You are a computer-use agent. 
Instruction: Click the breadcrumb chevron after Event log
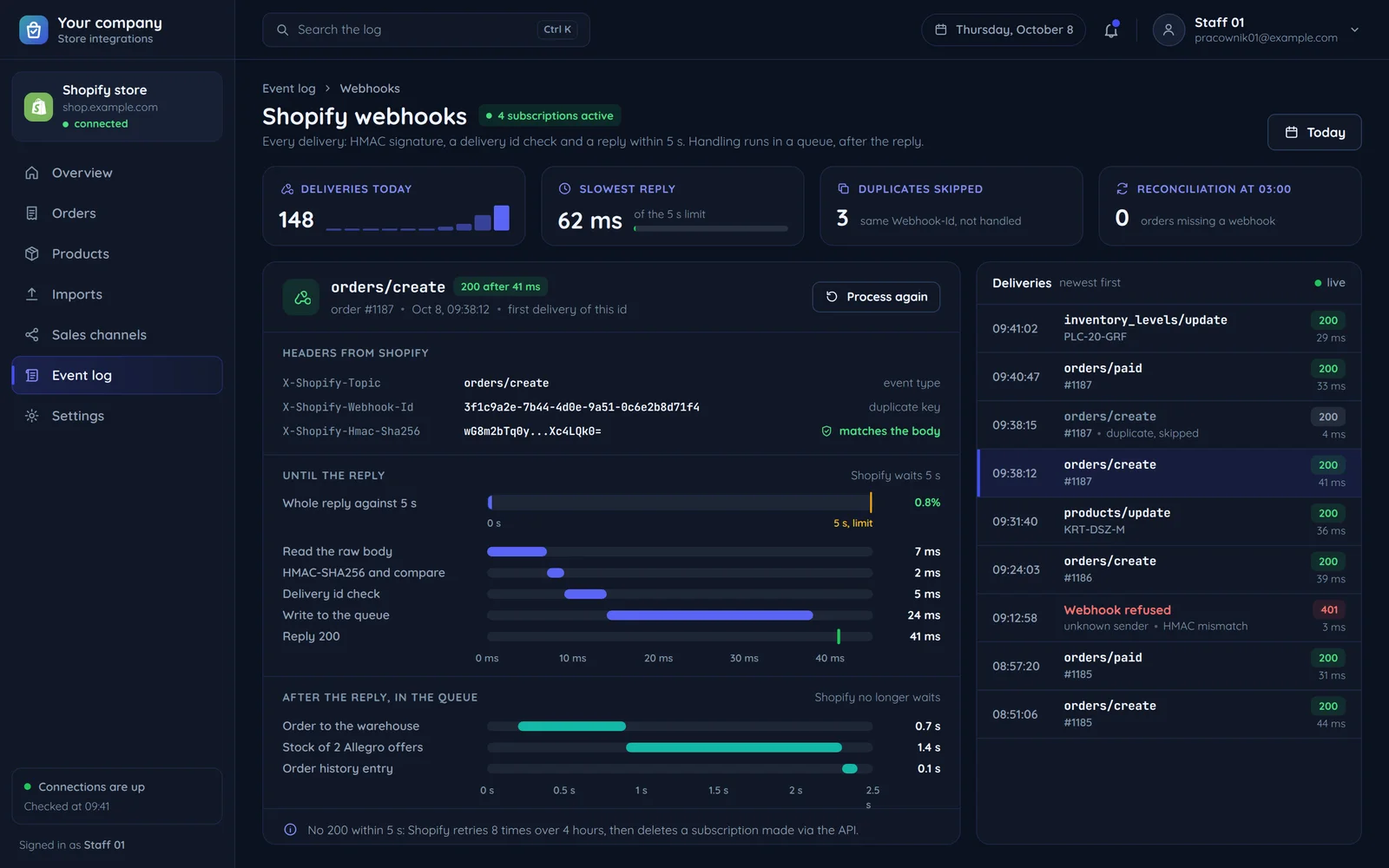[328, 89]
